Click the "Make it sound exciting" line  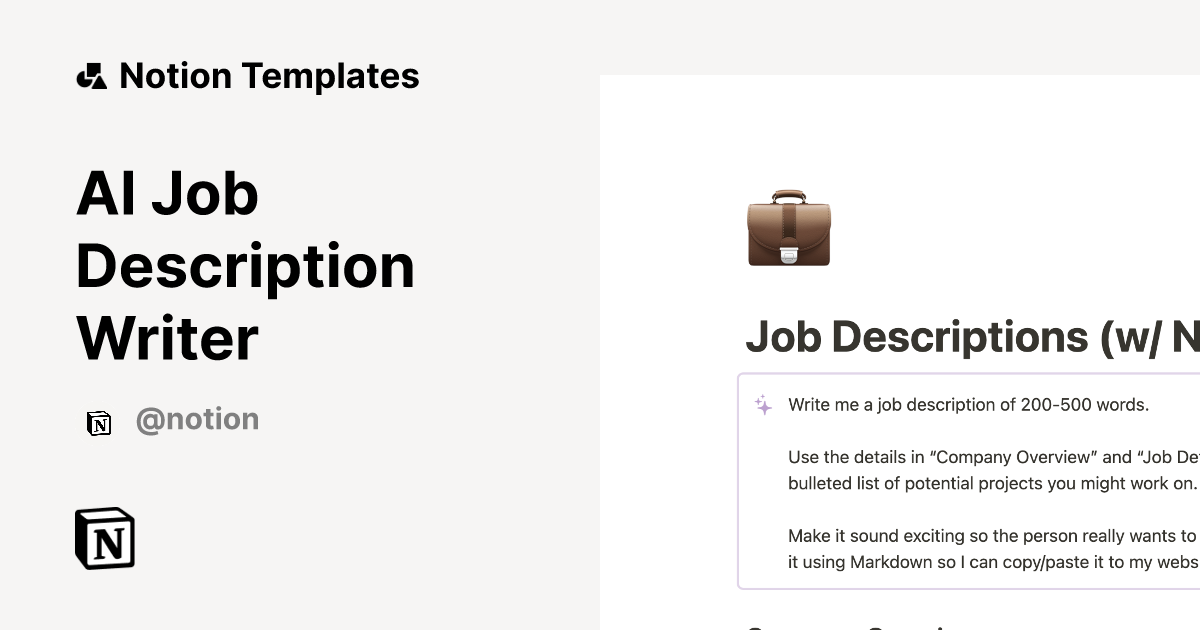pos(991,535)
